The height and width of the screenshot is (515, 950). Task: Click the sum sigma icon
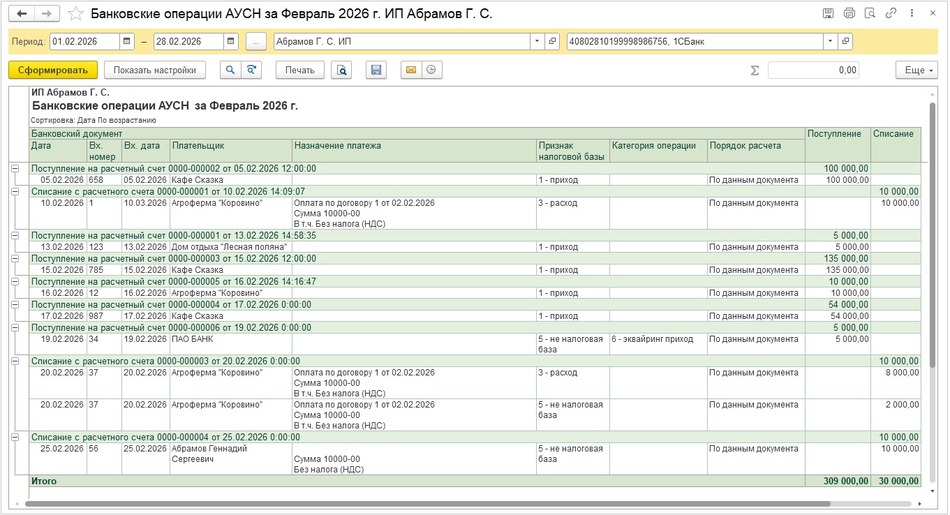point(754,70)
